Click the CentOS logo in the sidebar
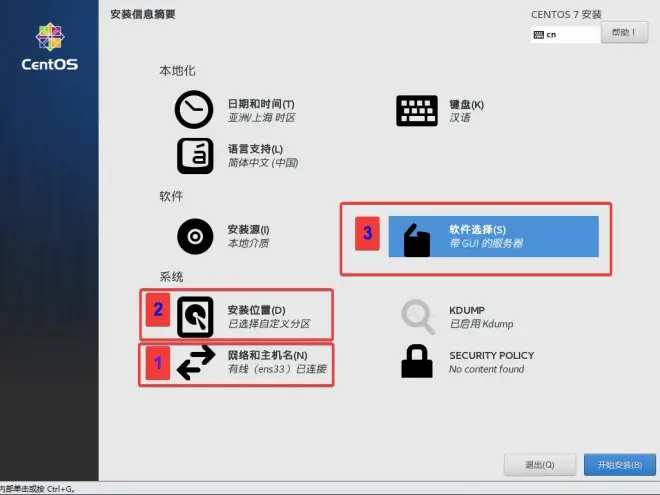Screen dimensions: 660x495 tap(50, 47)
